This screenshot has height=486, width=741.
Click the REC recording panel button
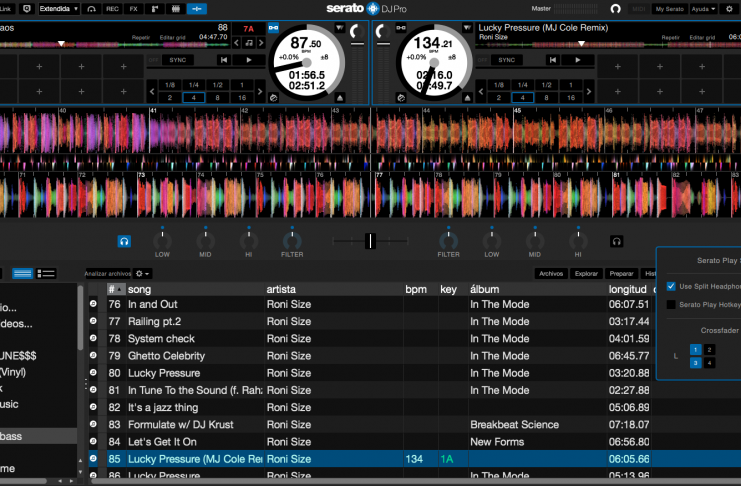112,8
